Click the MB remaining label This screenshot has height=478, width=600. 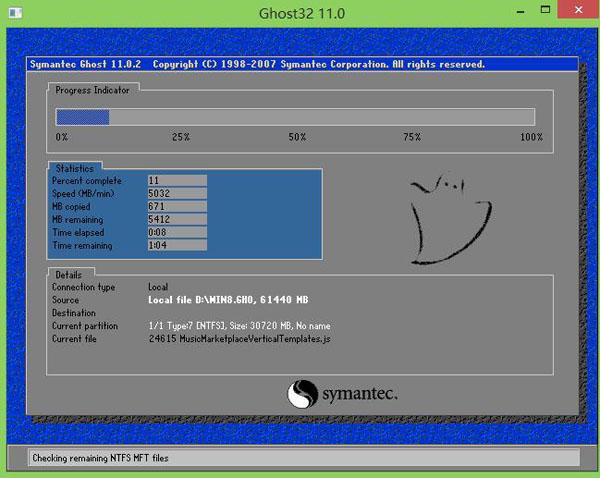point(78,220)
